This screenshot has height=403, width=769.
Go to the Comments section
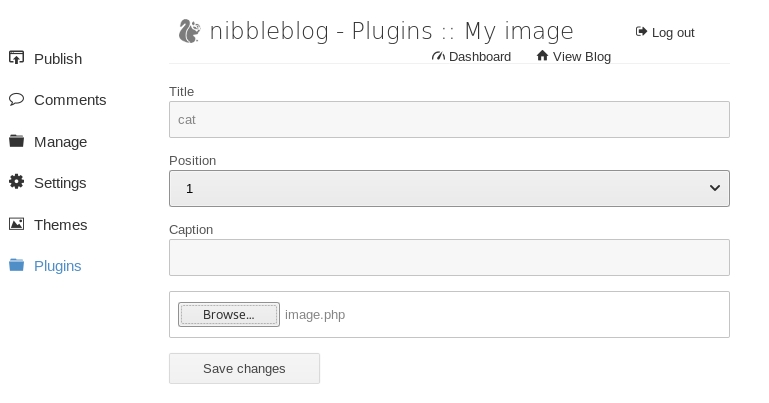[70, 100]
